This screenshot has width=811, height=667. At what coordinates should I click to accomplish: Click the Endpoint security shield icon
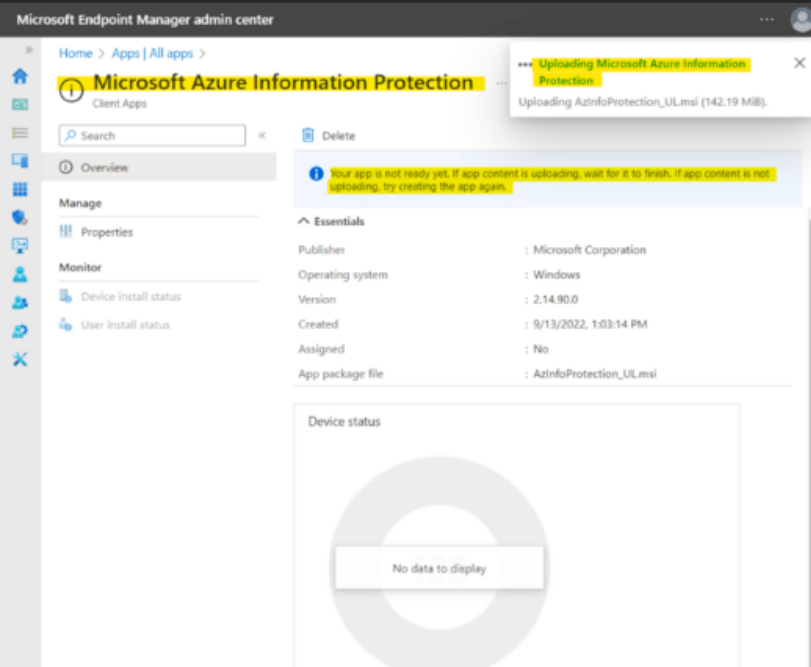[19, 217]
